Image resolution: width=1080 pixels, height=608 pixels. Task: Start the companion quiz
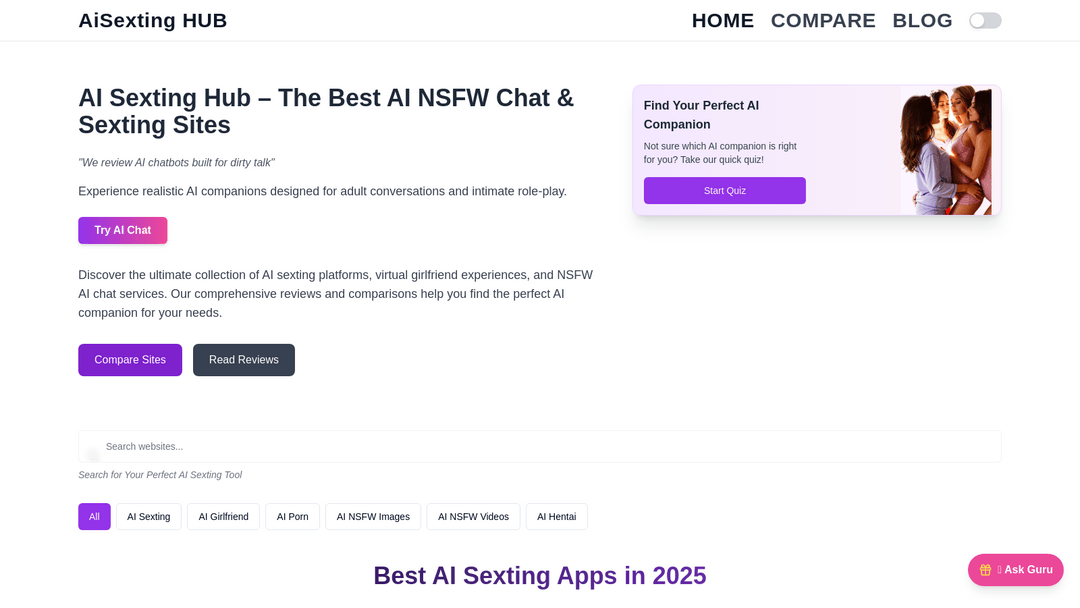click(725, 191)
